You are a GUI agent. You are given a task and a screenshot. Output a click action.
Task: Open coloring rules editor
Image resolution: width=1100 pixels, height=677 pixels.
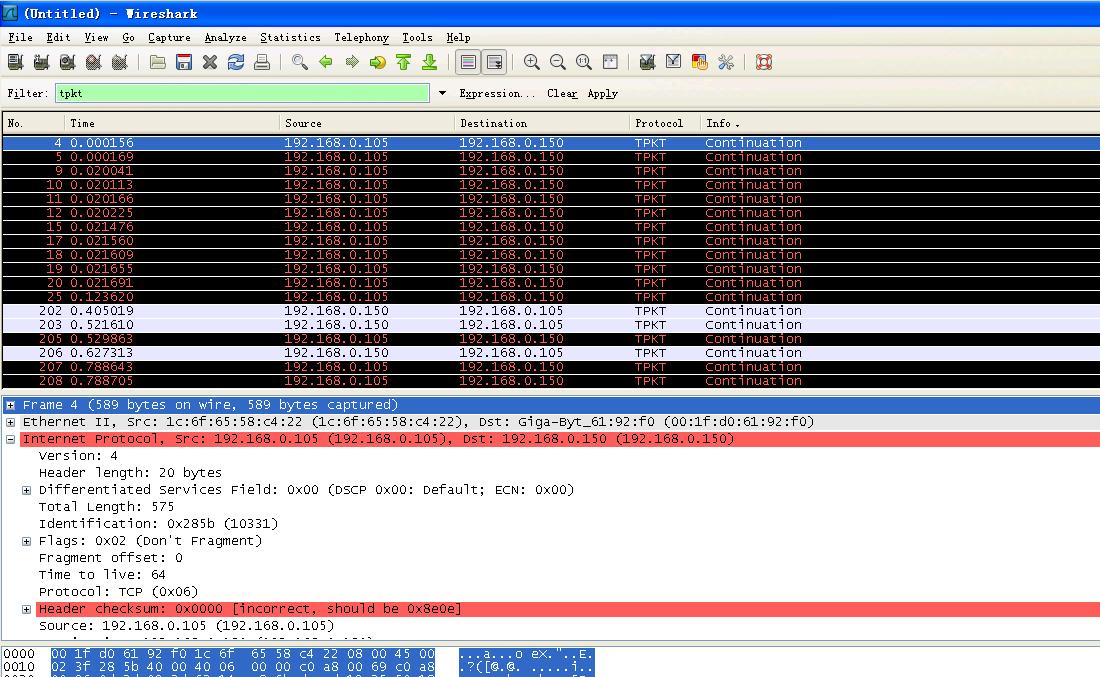pos(699,62)
